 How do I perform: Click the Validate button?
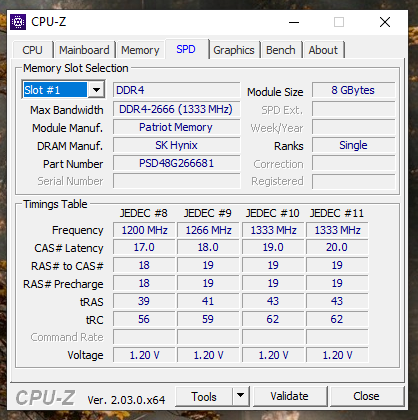click(289, 396)
